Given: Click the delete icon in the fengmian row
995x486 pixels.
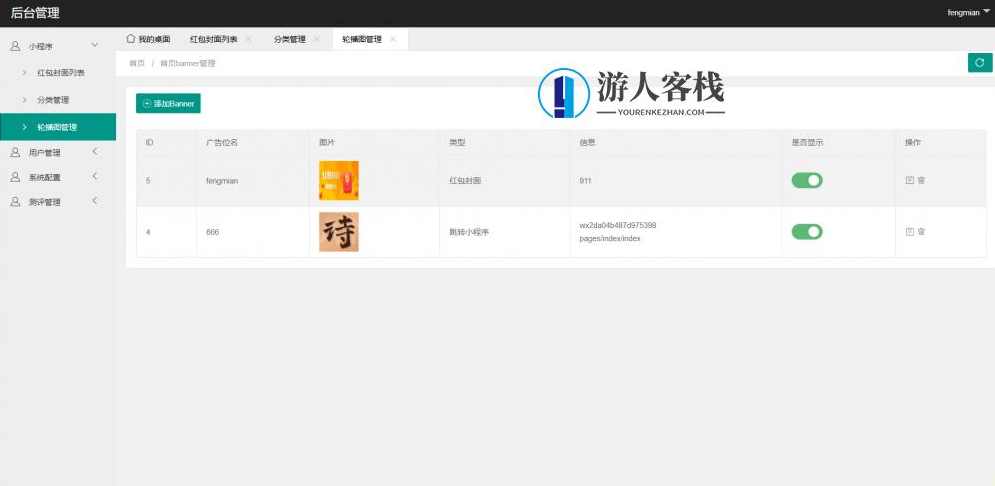Looking at the screenshot, I should click(921, 180).
